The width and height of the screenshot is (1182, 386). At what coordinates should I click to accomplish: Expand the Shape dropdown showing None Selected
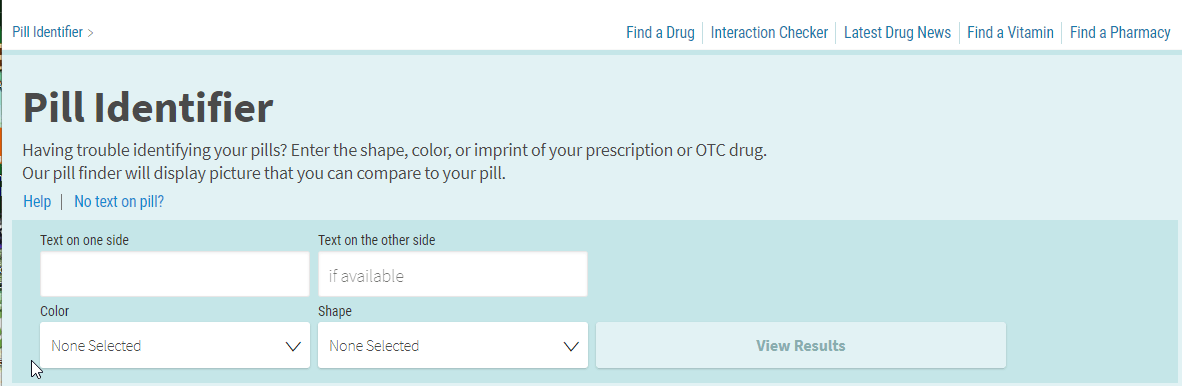coord(452,345)
